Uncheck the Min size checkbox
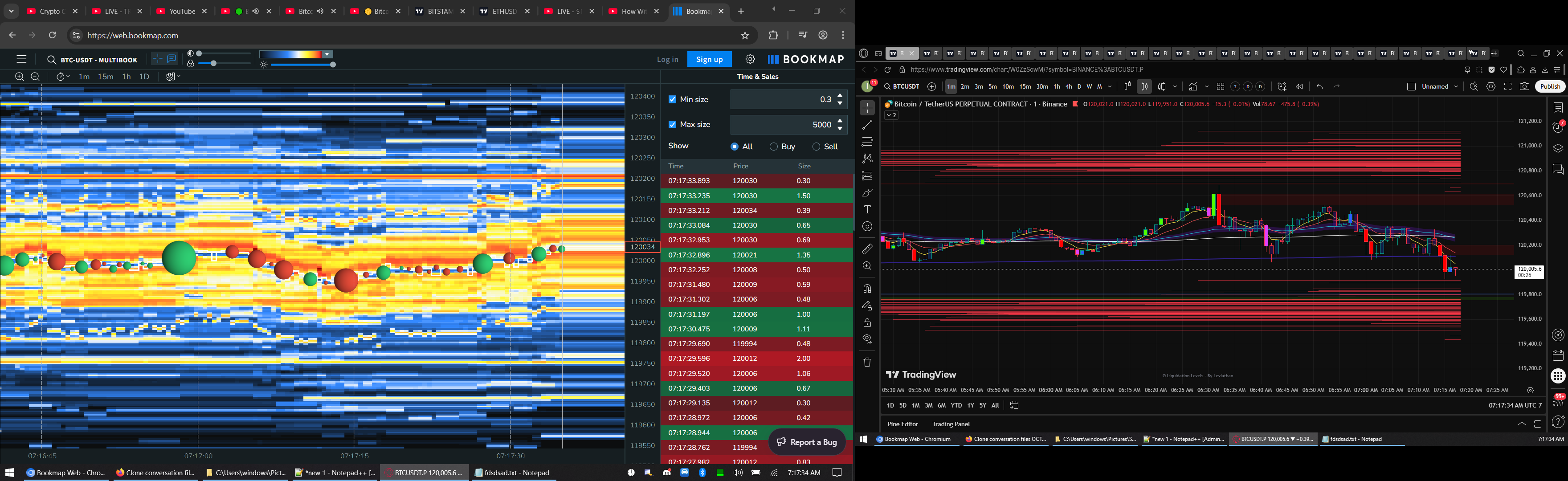 pos(673,99)
